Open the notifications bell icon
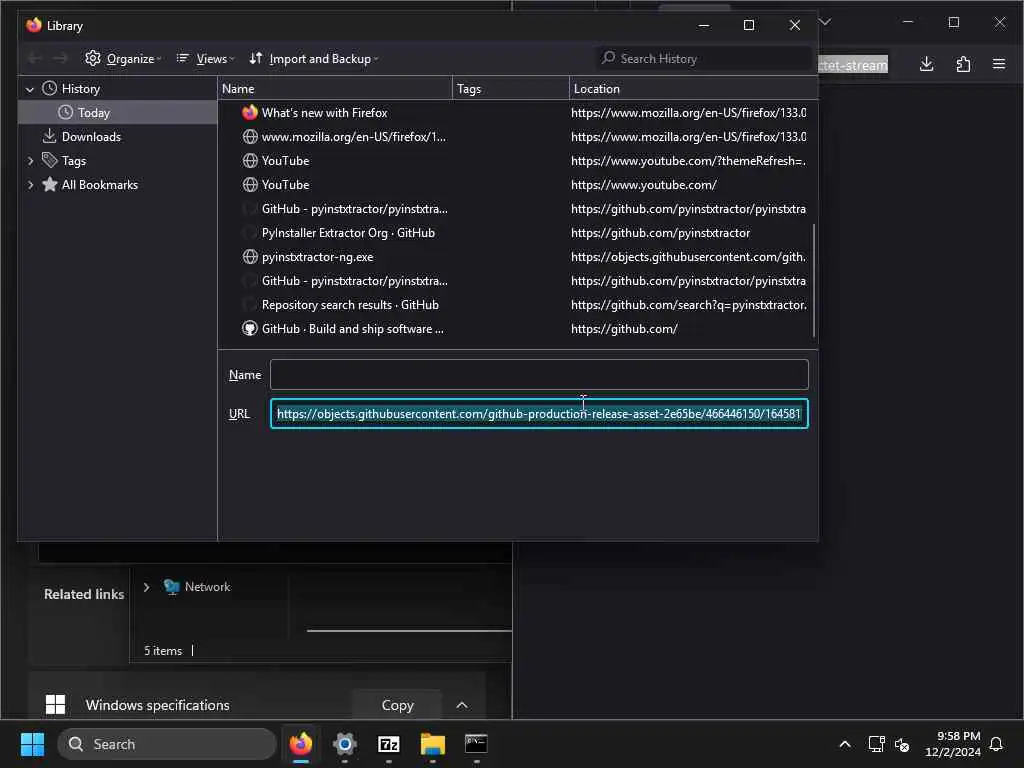Image resolution: width=1024 pixels, height=768 pixels. (x=996, y=744)
